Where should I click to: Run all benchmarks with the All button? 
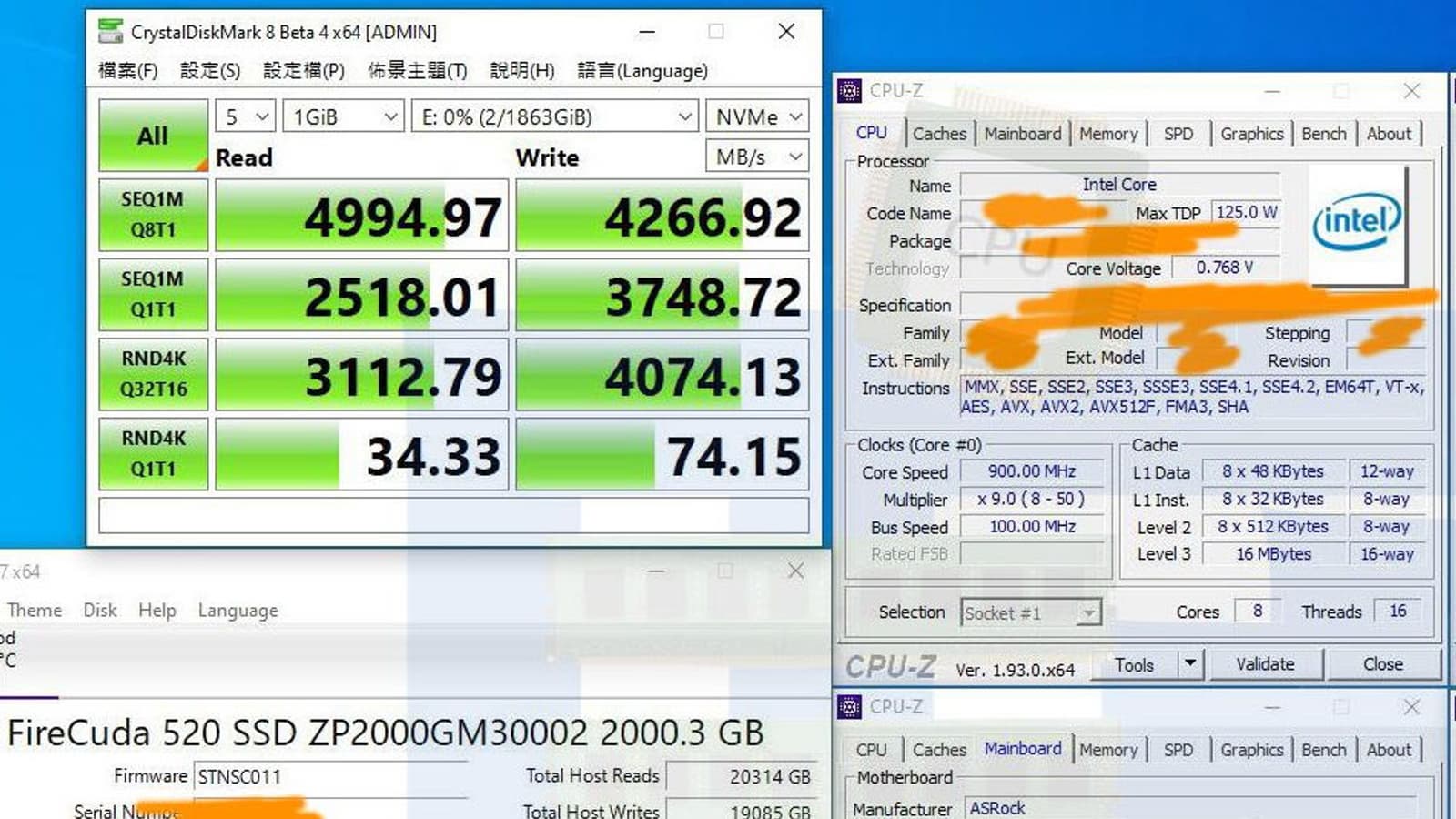153,136
